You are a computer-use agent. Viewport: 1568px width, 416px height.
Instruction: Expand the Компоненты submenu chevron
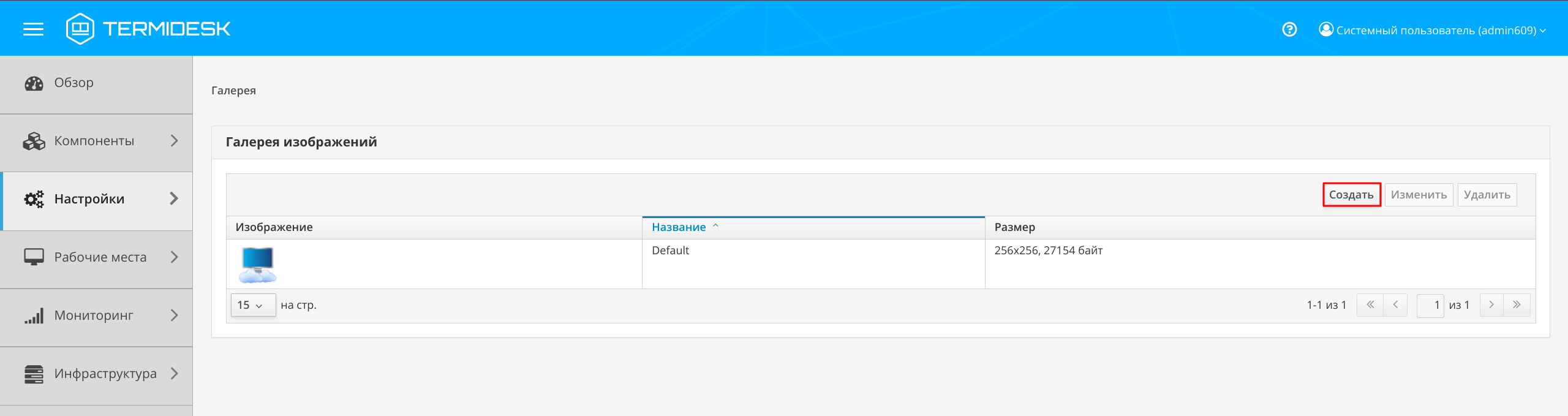tap(175, 141)
